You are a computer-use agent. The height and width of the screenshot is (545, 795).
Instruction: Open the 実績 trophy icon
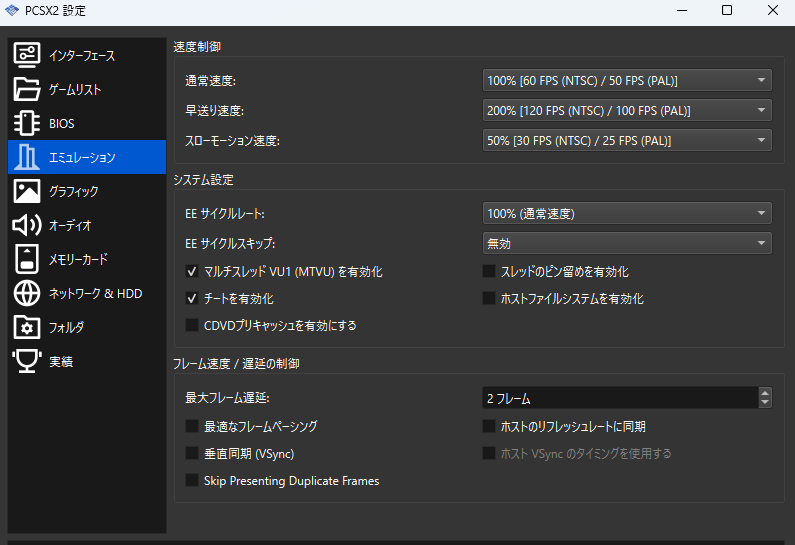[x=27, y=361]
